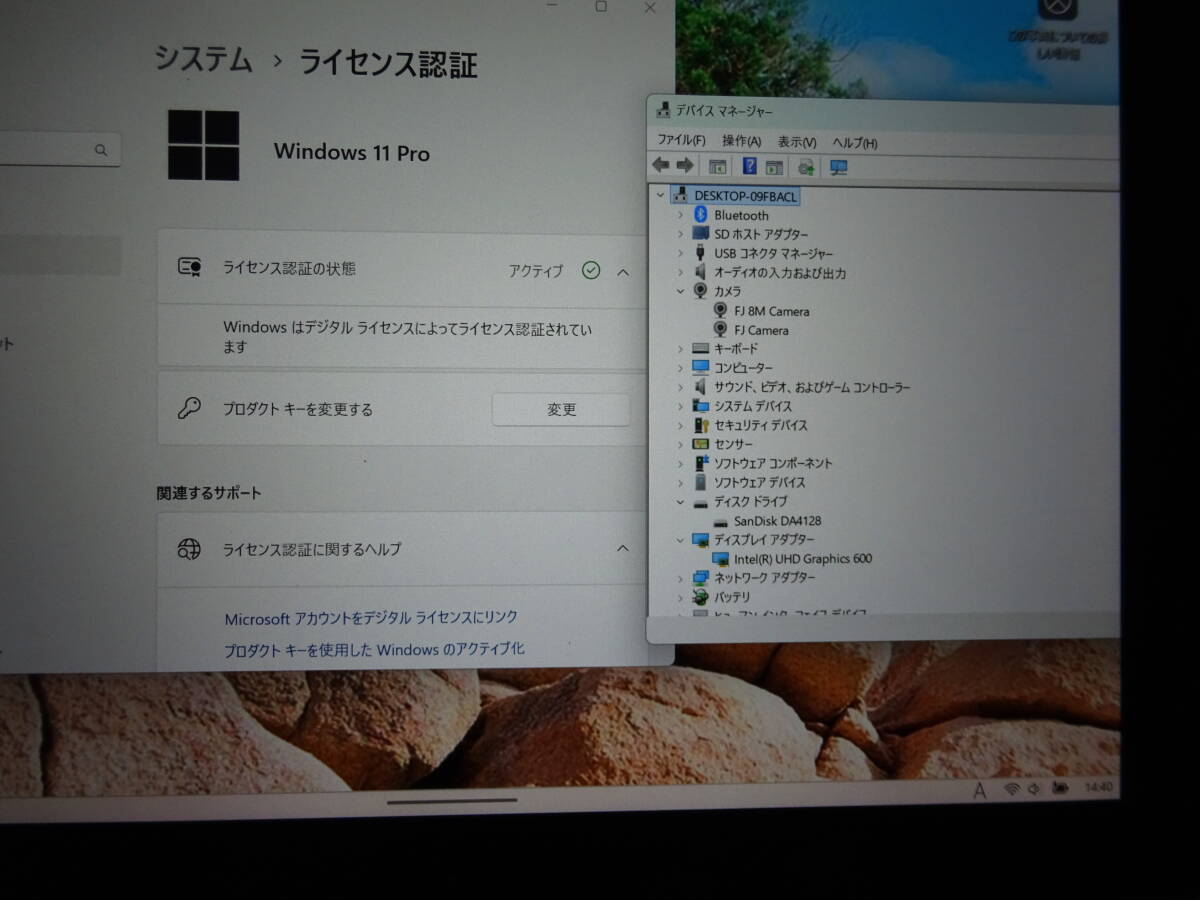Select the コンピューター category row

[743, 368]
